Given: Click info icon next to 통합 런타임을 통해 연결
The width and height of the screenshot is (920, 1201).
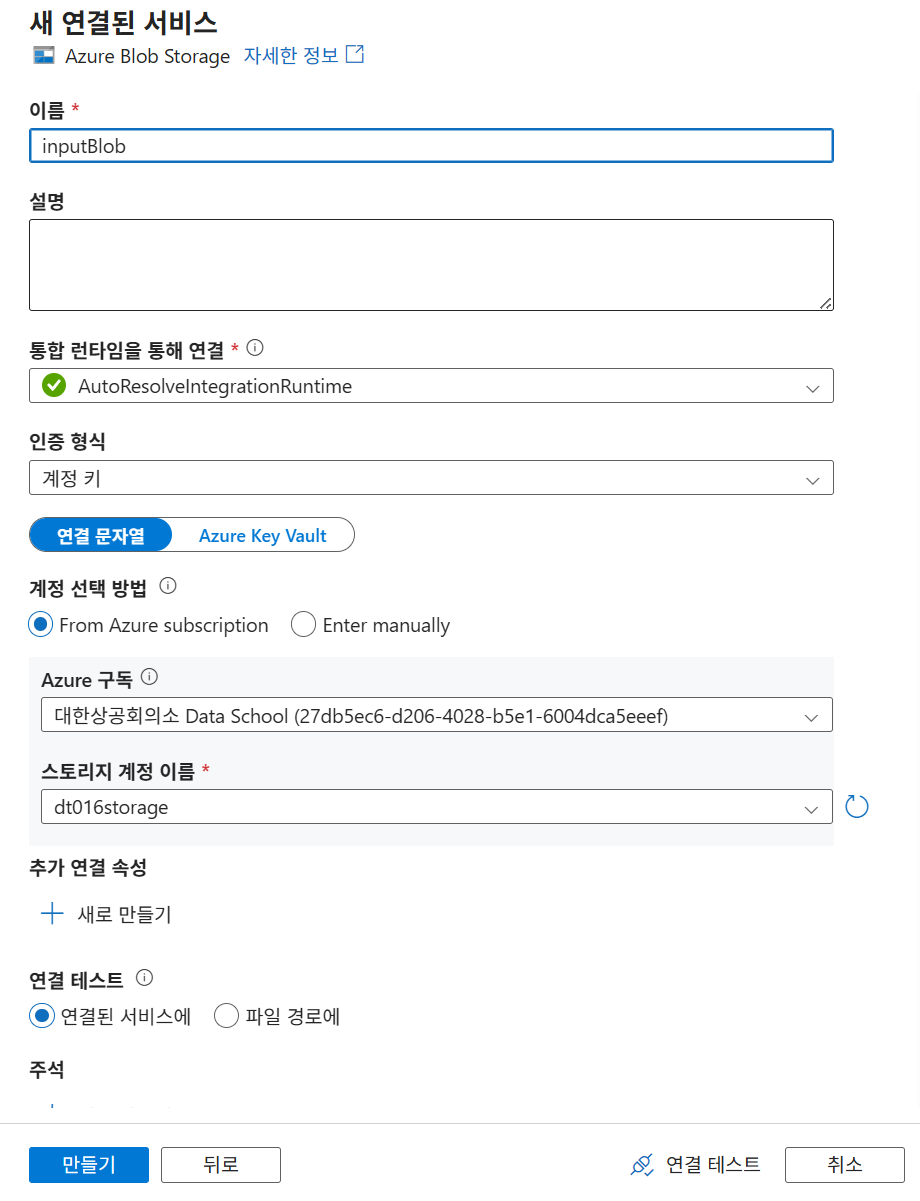Looking at the screenshot, I should pos(255,348).
